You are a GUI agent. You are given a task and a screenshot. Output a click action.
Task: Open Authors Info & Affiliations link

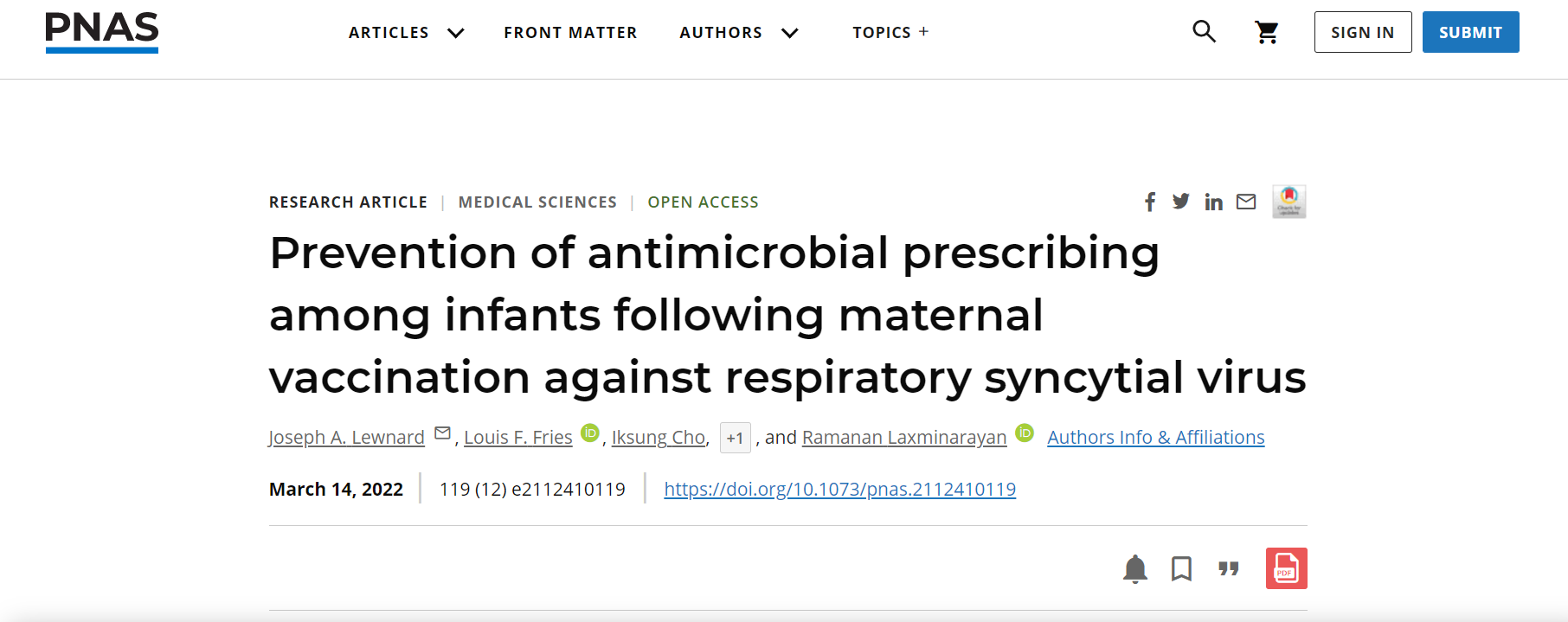[x=1155, y=438]
